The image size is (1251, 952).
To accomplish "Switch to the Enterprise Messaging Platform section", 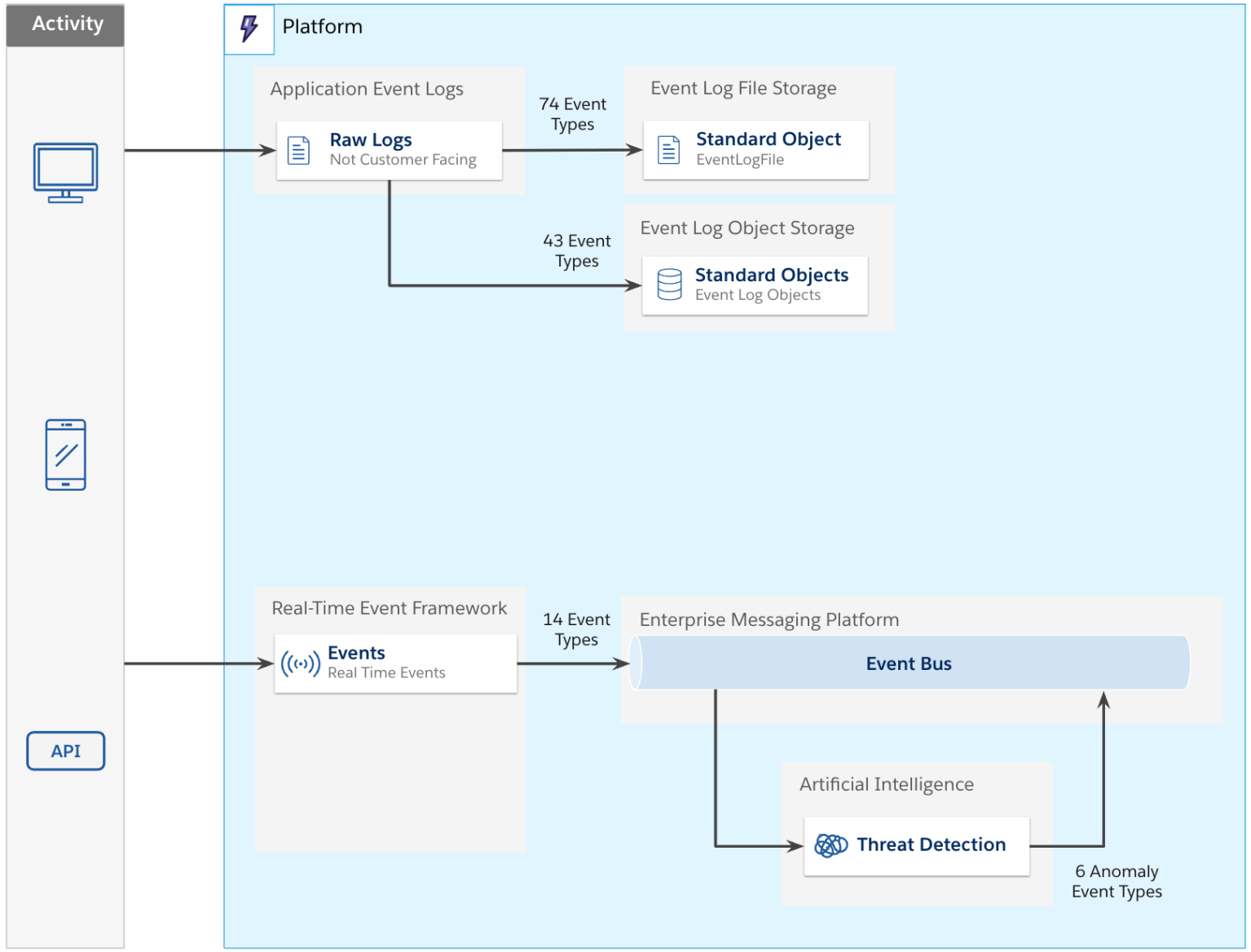I will click(768, 620).
